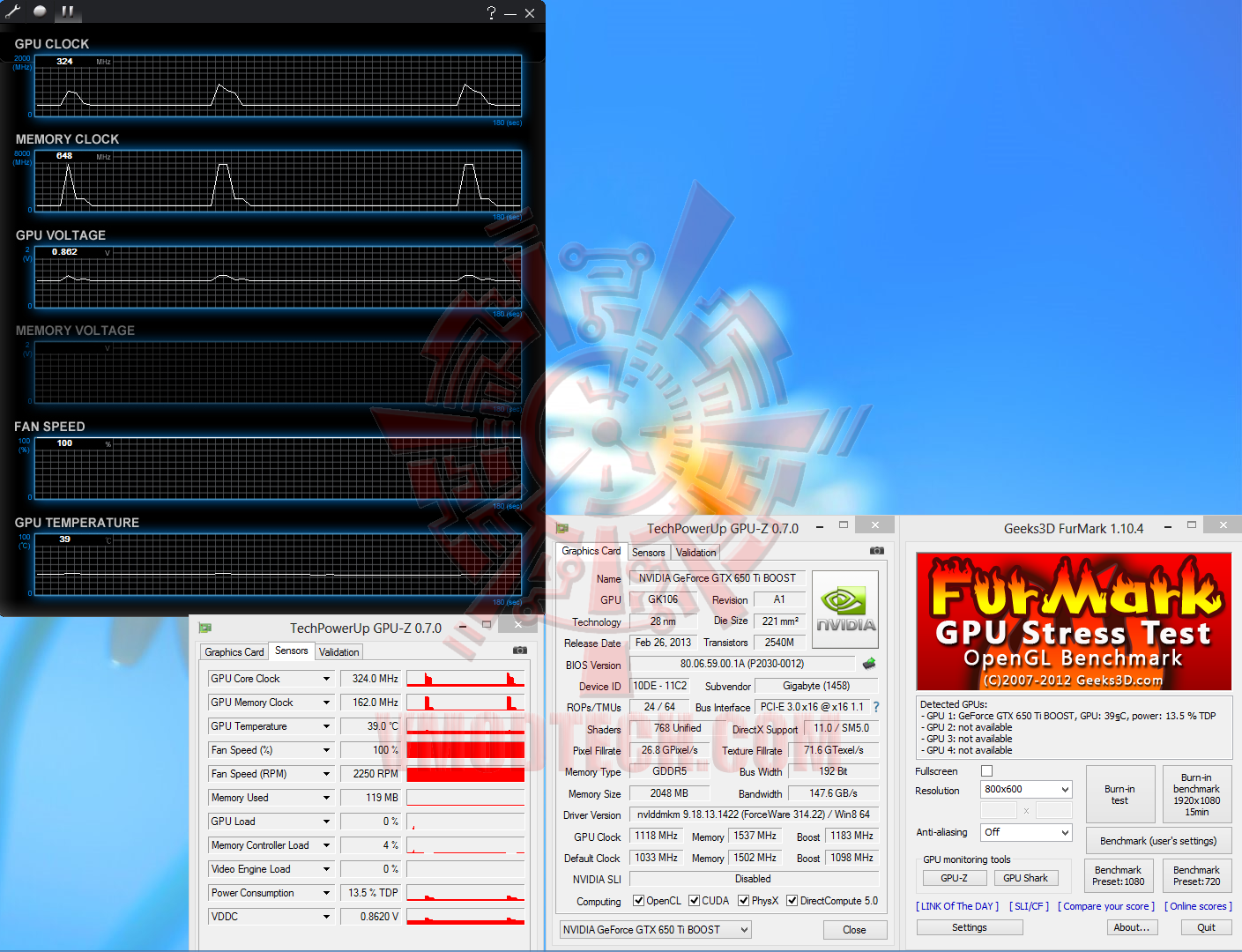Expand the Video Engine Load dropdown
This screenshot has height=952, width=1242.
coord(326,869)
